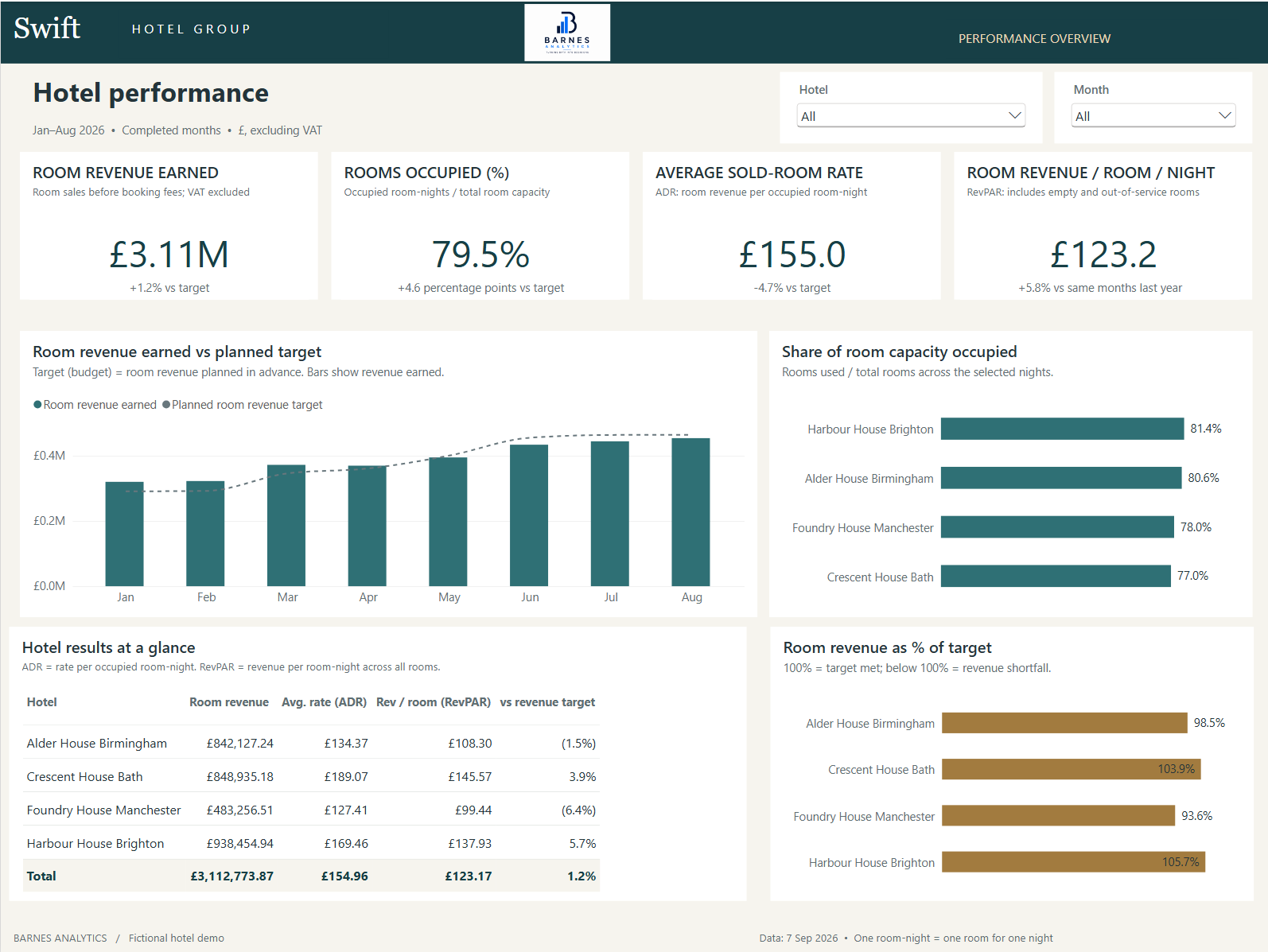Click the Room revenue earned legend marker
The image size is (1268, 952).
[x=37, y=405]
